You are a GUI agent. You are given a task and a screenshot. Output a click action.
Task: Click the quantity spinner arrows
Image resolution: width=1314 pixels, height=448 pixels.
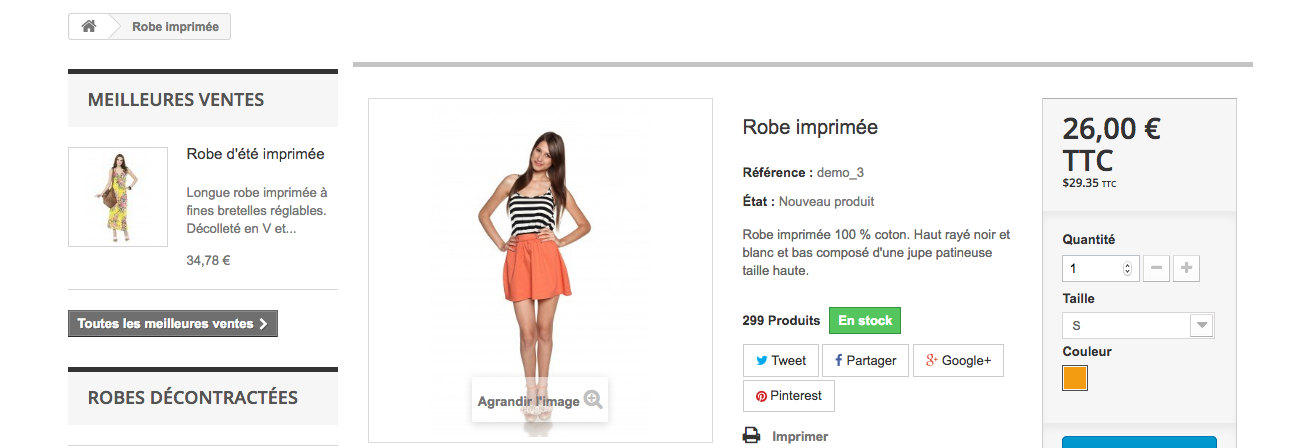click(x=1128, y=269)
